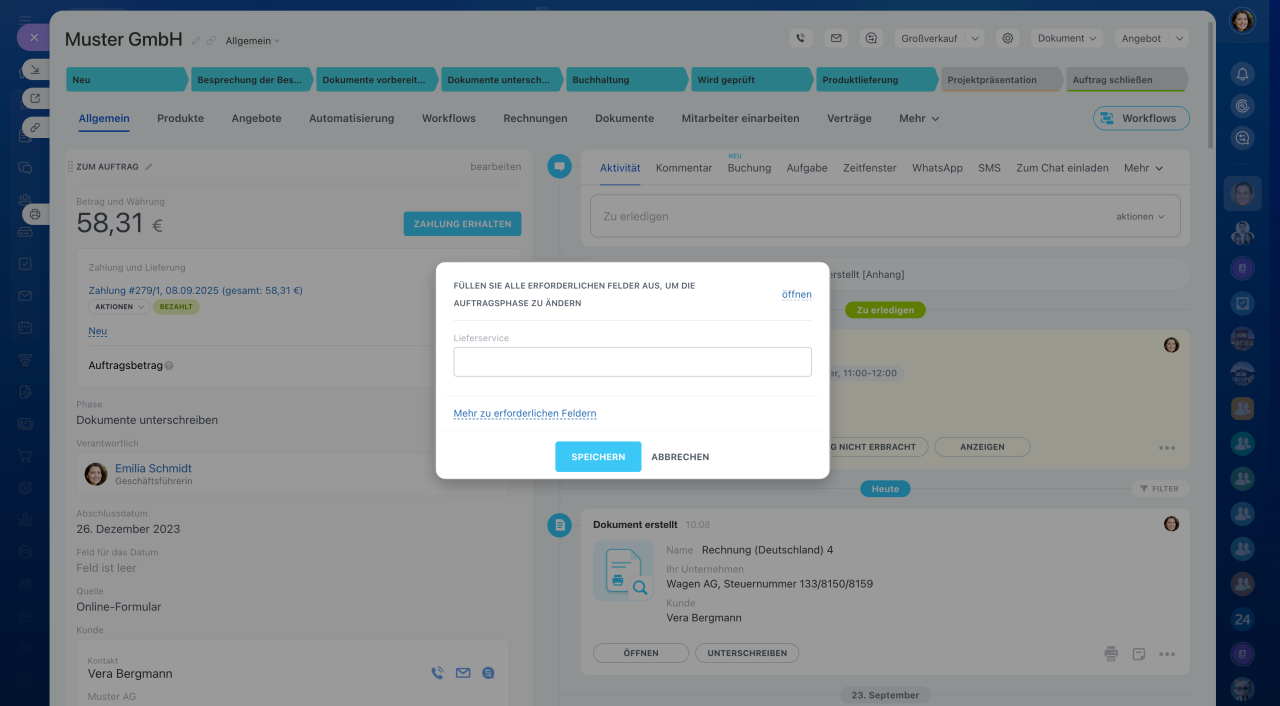This screenshot has height=706, width=1280.
Task: Switch to the Angebote tab
Action: [x=256, y=118]
